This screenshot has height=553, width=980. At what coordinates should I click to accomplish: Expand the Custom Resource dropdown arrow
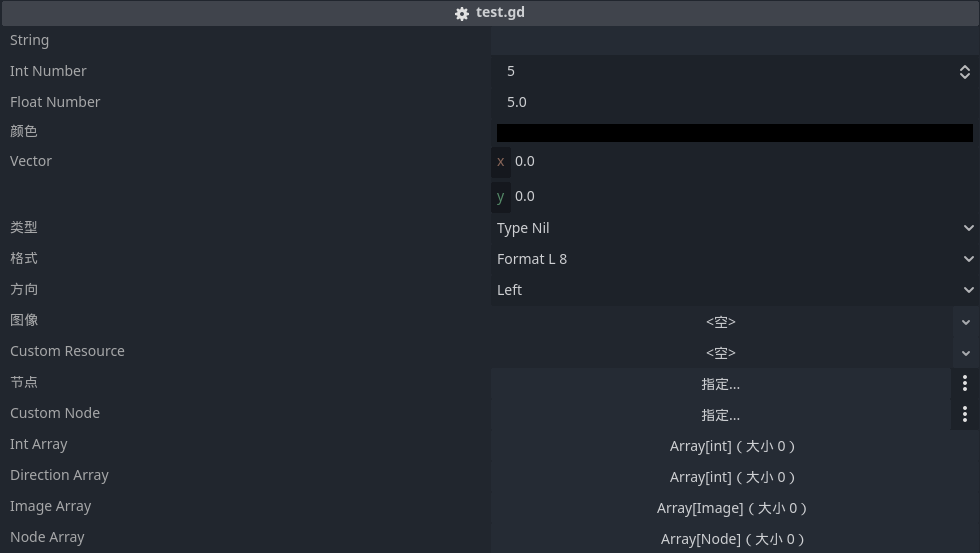[965, 353]
